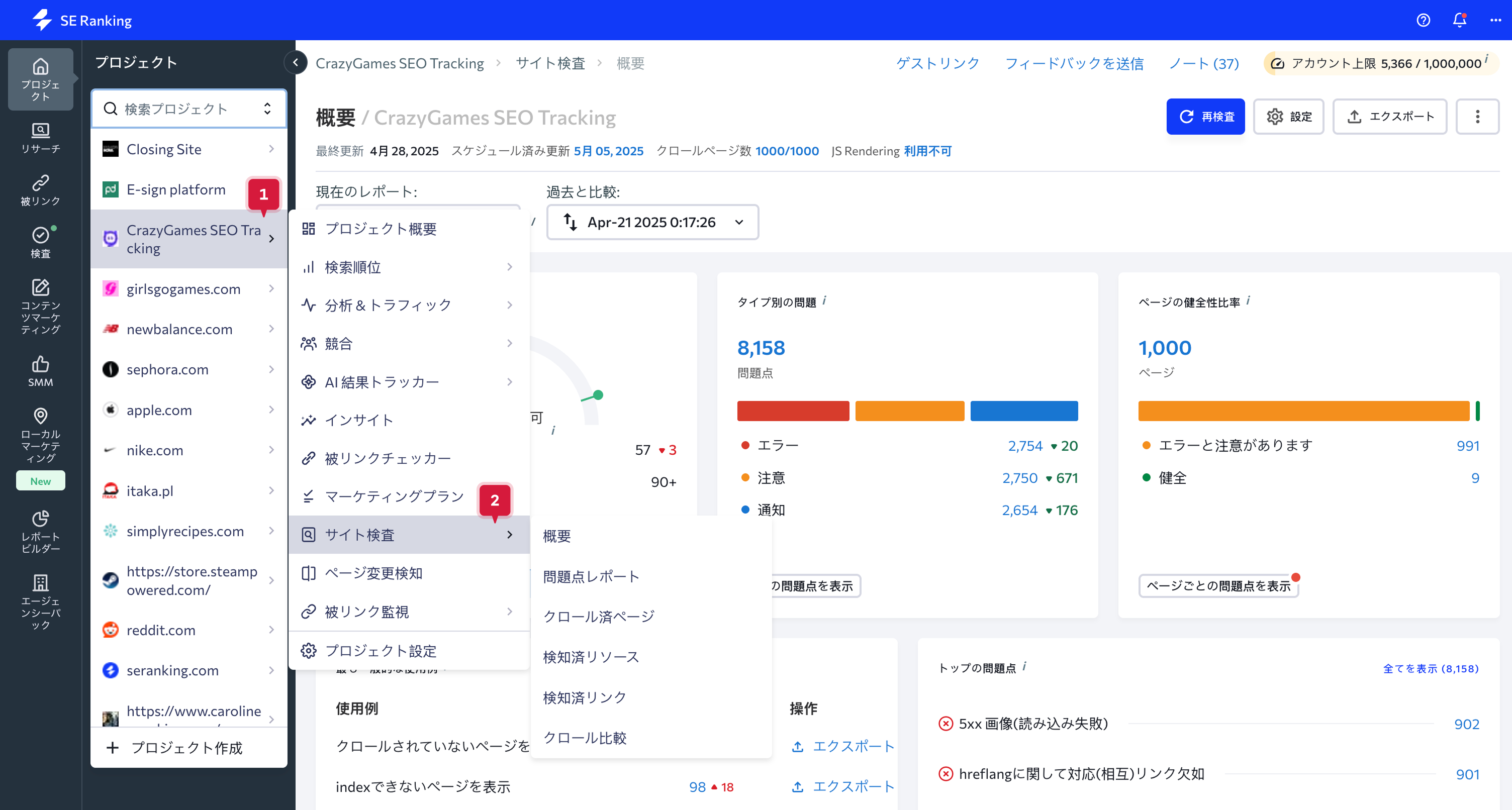Click the info icon next to トップの問題点

[x=1024, y=666]
